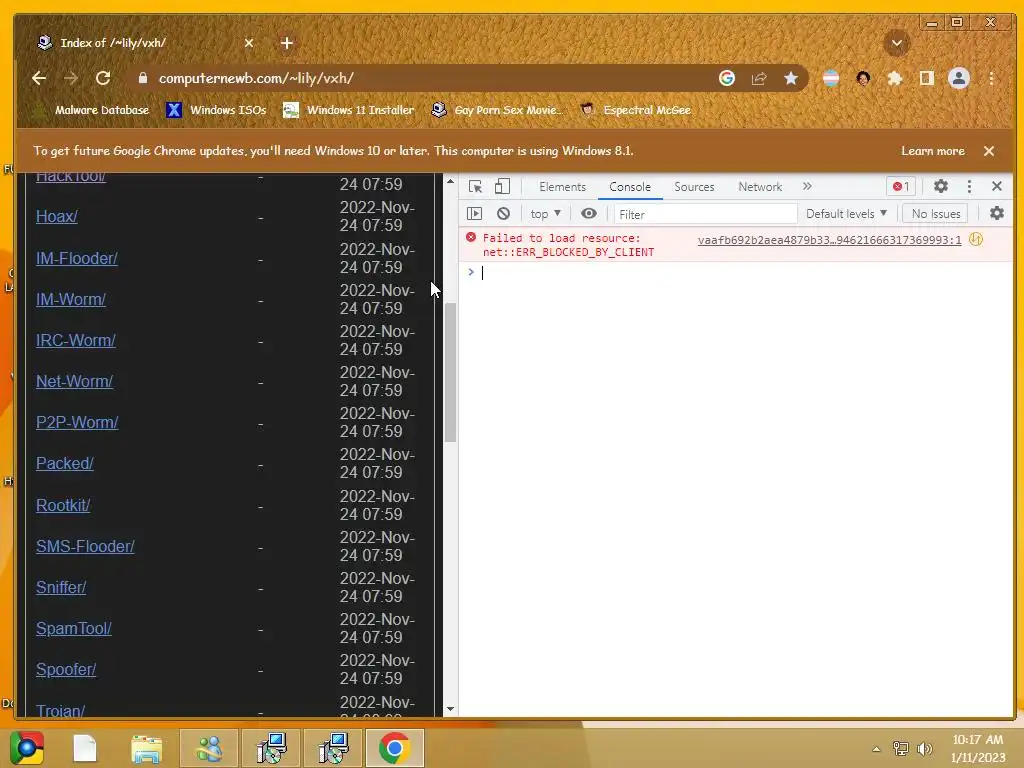
Task: Toggle the device toolbar icon
Action: (502, 187)
